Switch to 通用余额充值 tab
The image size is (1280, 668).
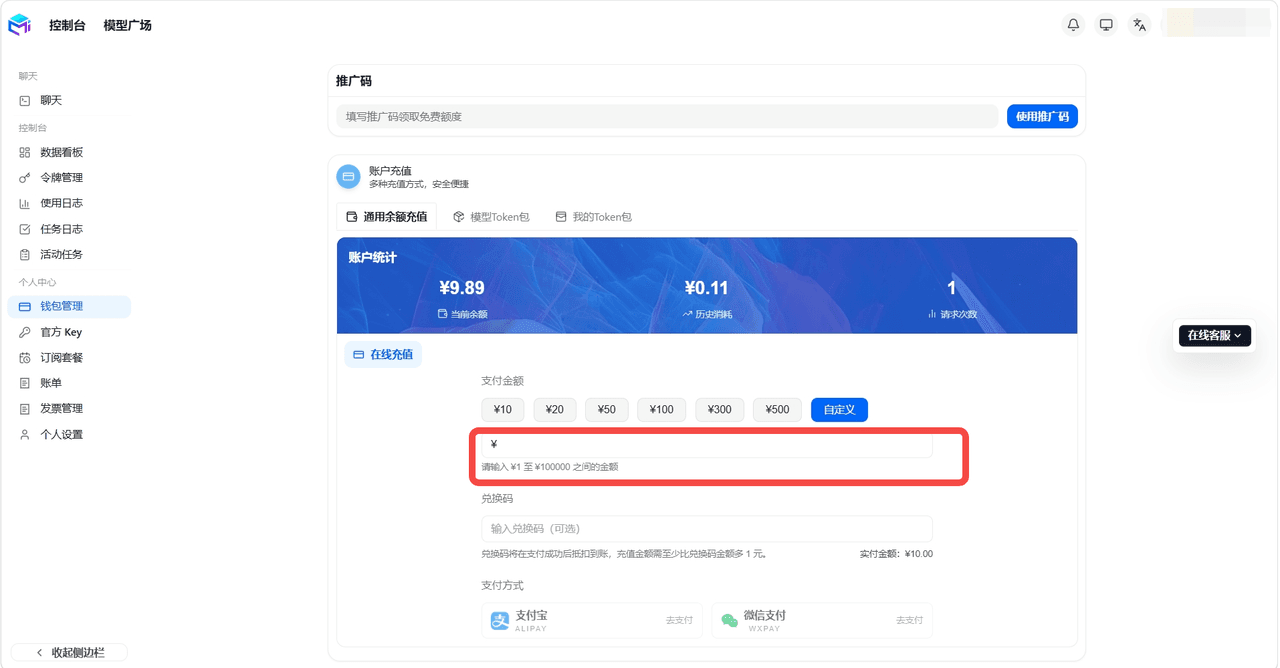tap(387, 217)
